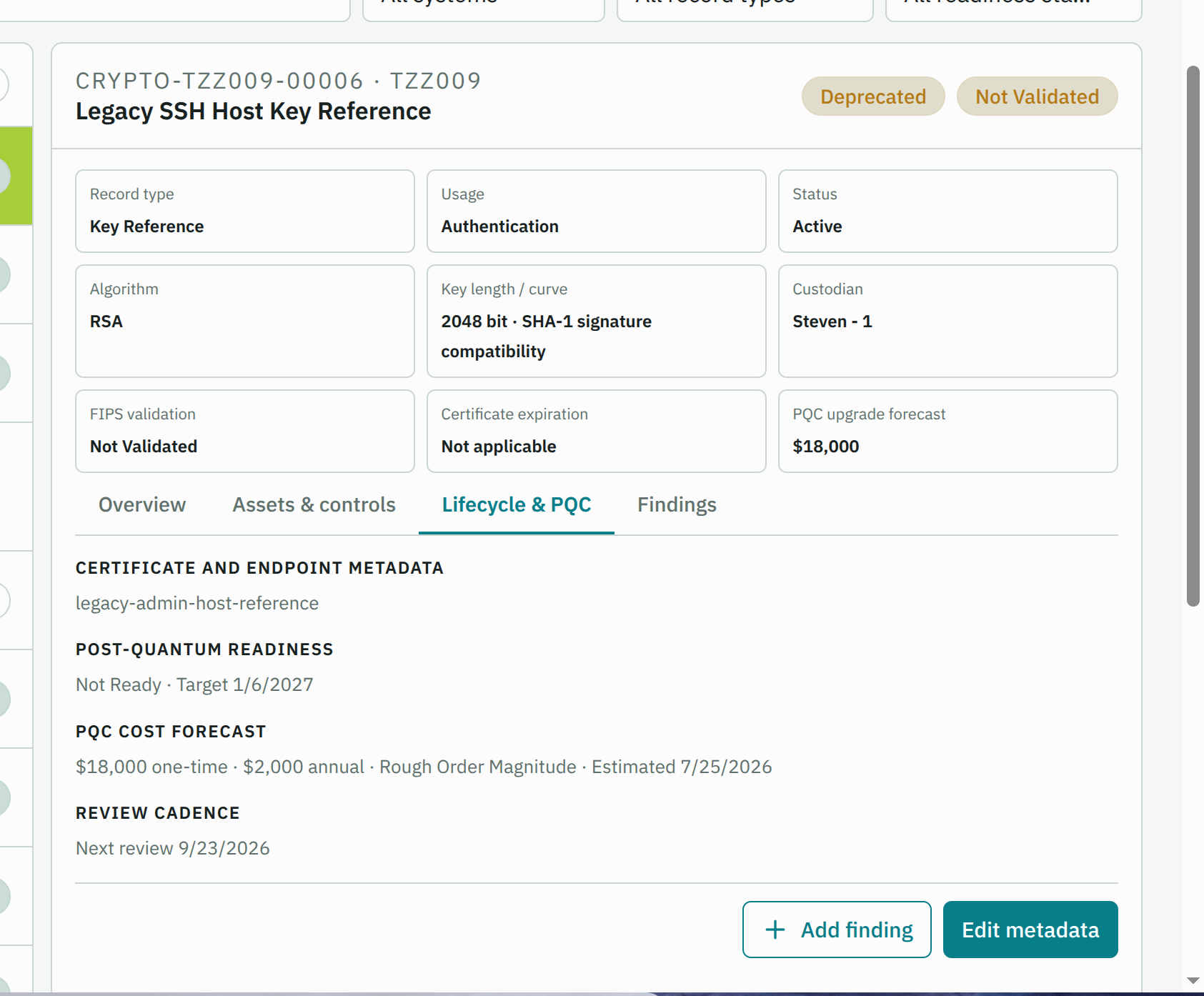Click the PQC upgrade forecast '$18,000' value
The height and width of the screenshot is (996, 1204).
click(826, 447)
